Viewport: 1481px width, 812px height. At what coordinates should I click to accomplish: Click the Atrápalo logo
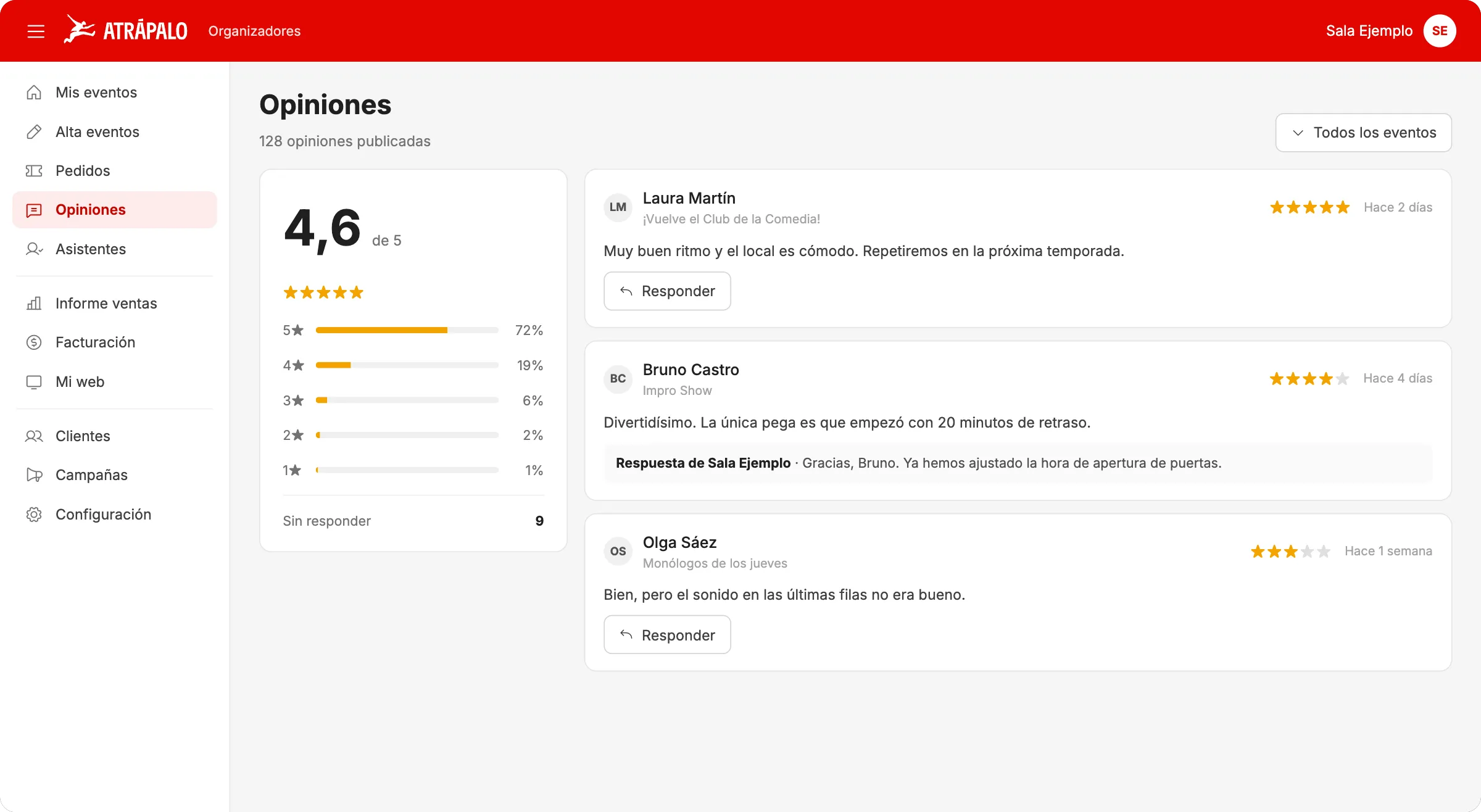coord(125,30)
